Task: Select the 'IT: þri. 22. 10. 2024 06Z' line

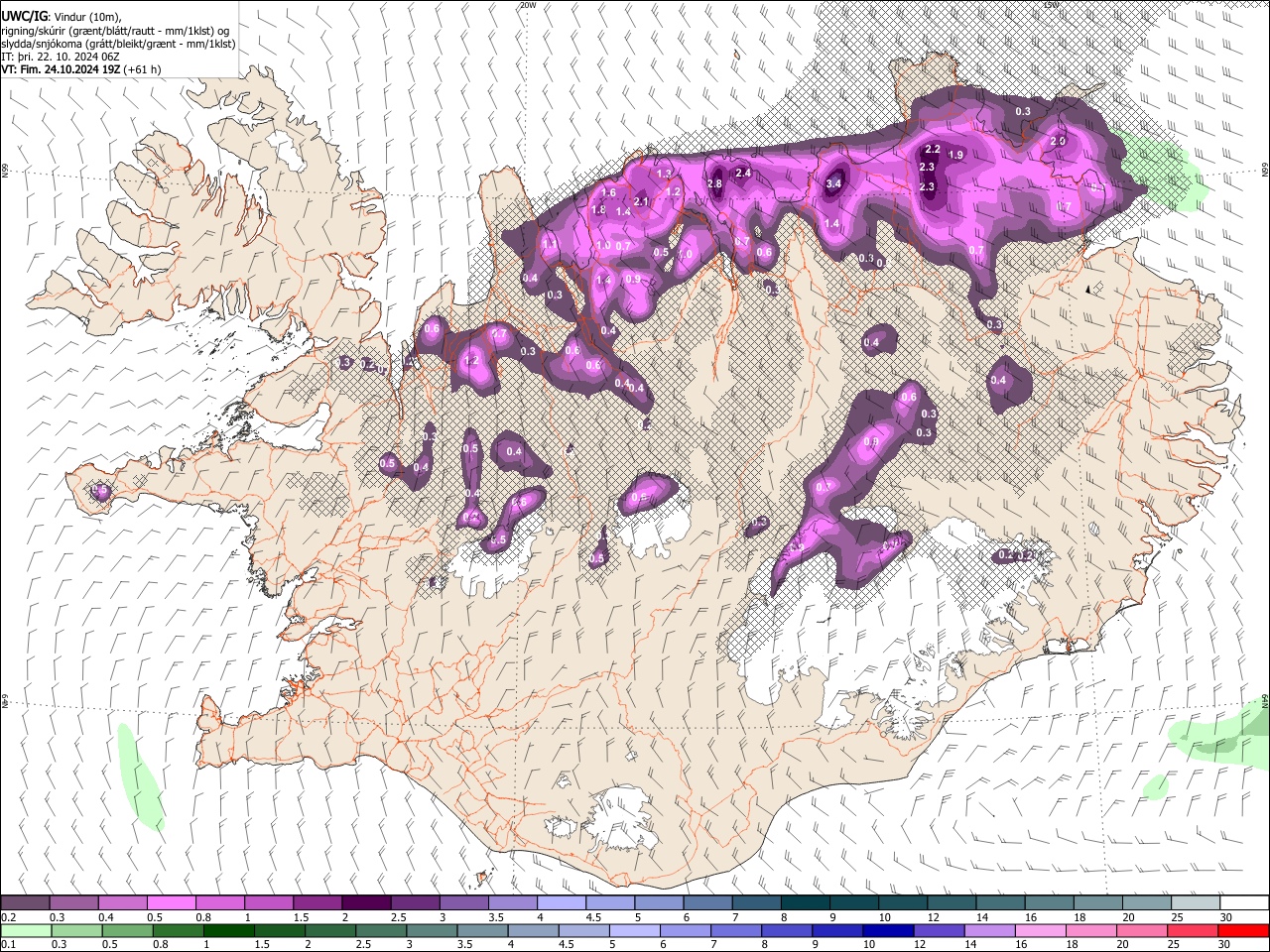Action: click(x=61, y=57)
